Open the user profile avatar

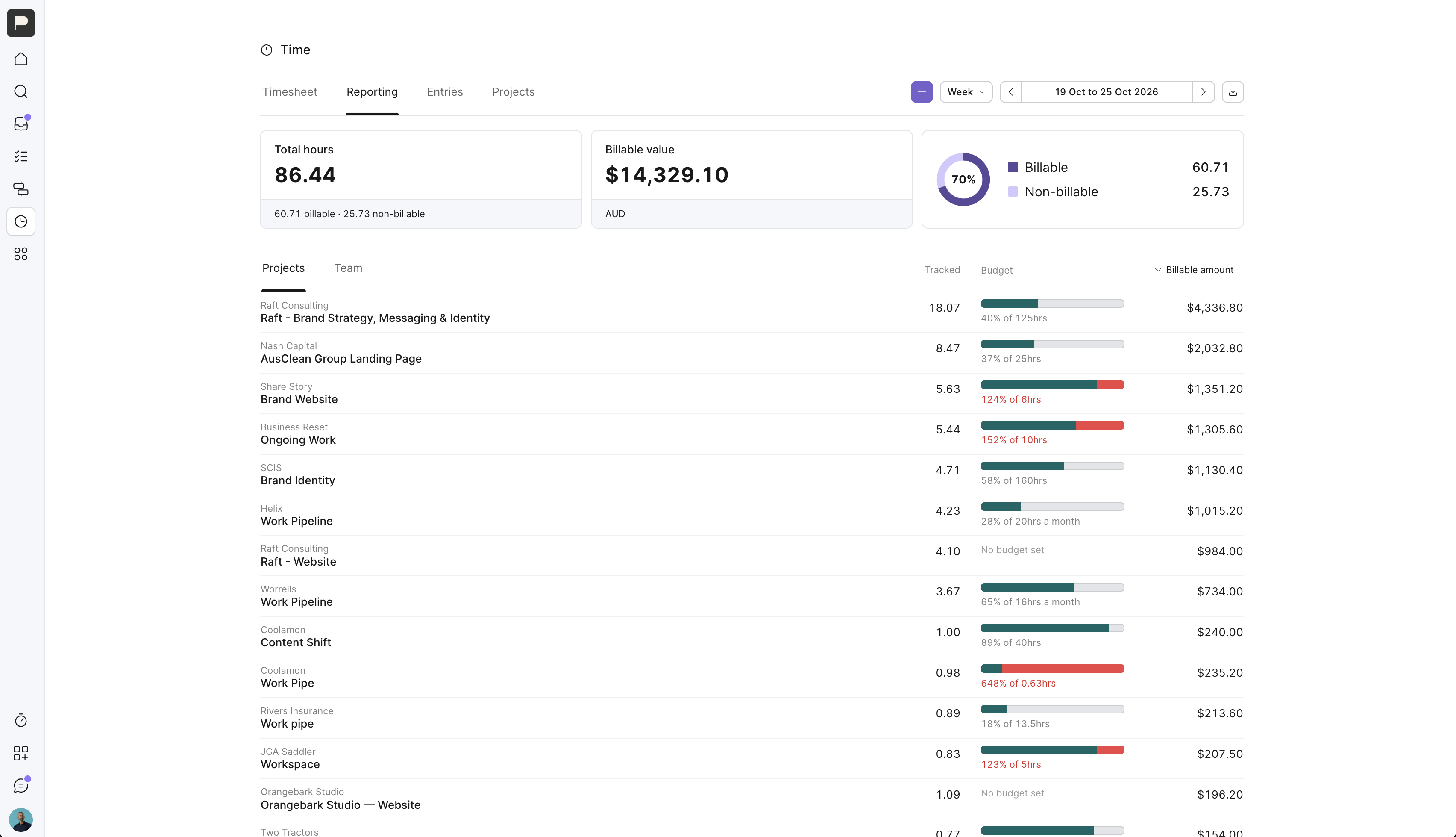(x=21, y=820)
